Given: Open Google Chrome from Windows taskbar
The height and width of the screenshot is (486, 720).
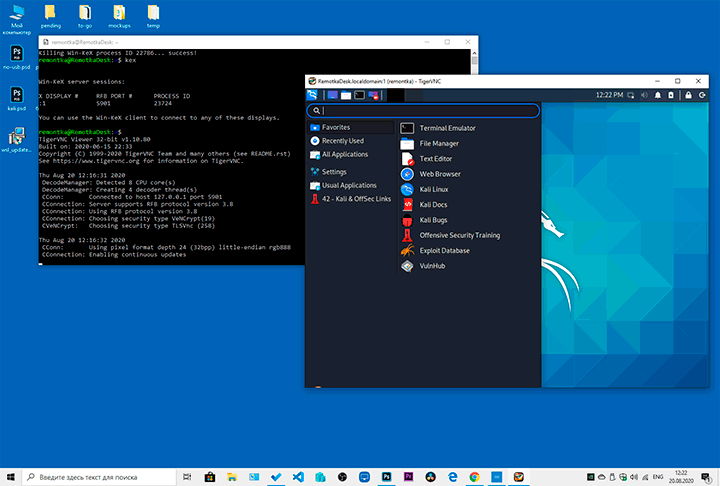Looking at the screenshot, I should (474, 477).
